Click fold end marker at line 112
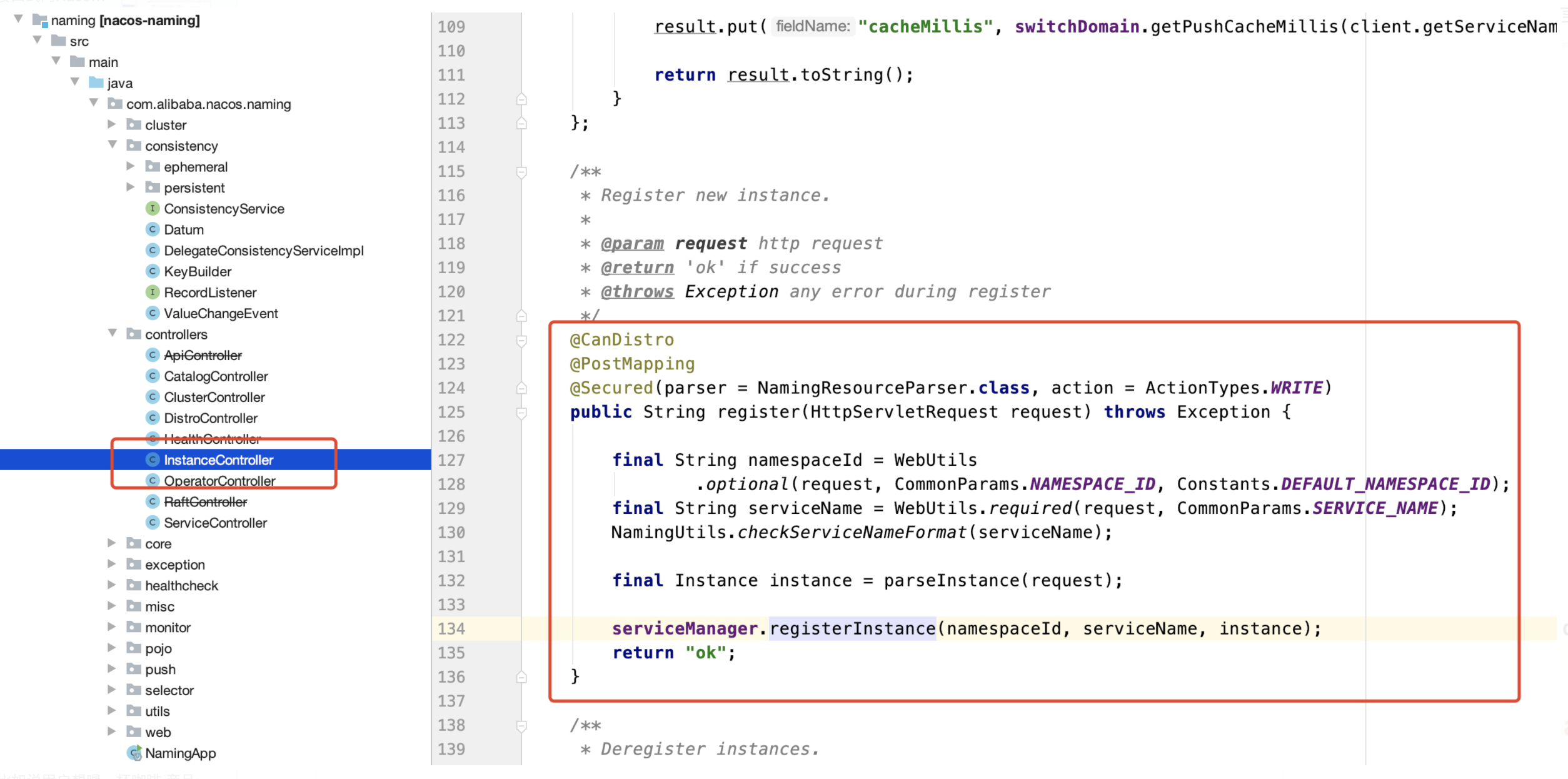1568x779 pixels. 521,99
